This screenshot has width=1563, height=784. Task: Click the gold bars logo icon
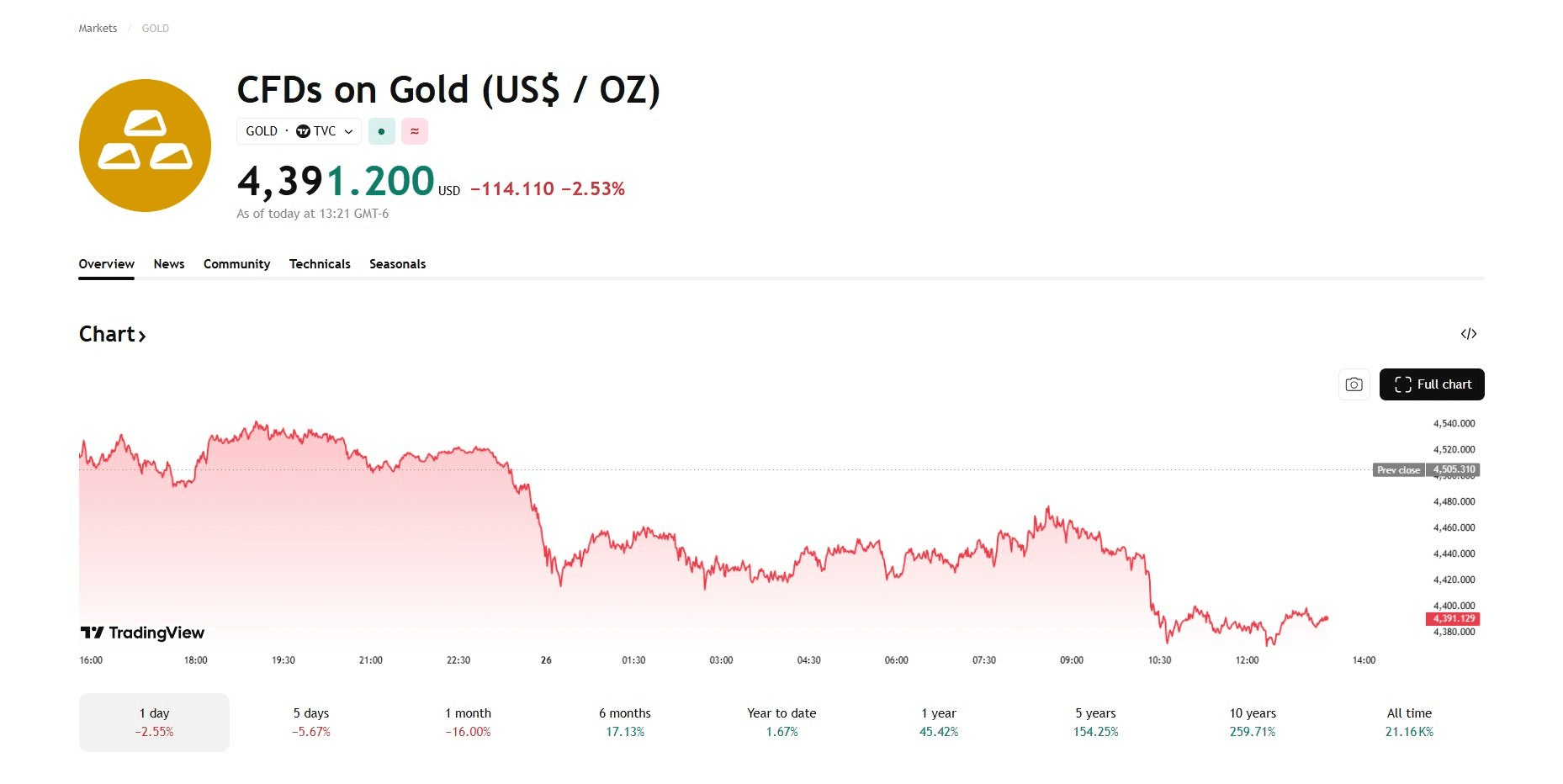click(x=145, y=146)
